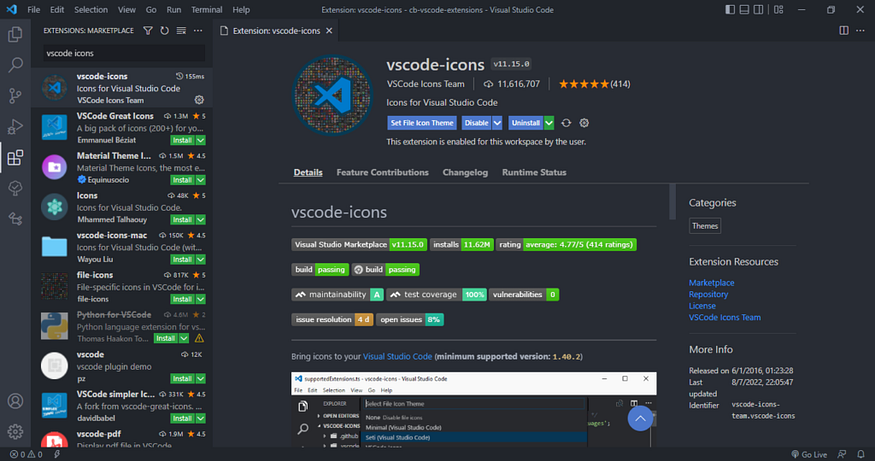Screen dimensions: 875x461
Task: Click errors and warnings status indicator
Action: pyautogui.click(x=26, y=454)
